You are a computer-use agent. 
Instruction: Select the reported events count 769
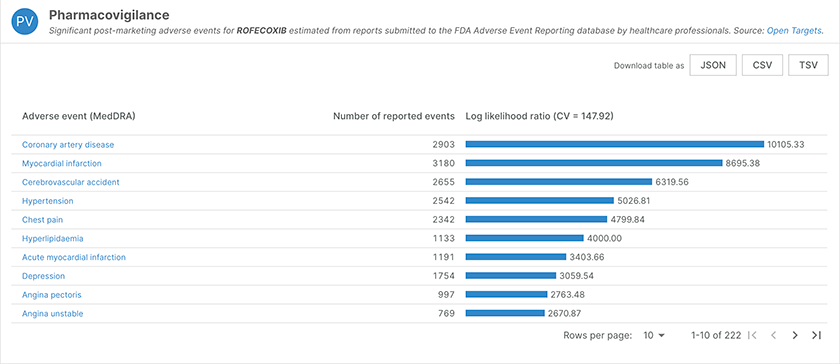[x=446, y=314]
